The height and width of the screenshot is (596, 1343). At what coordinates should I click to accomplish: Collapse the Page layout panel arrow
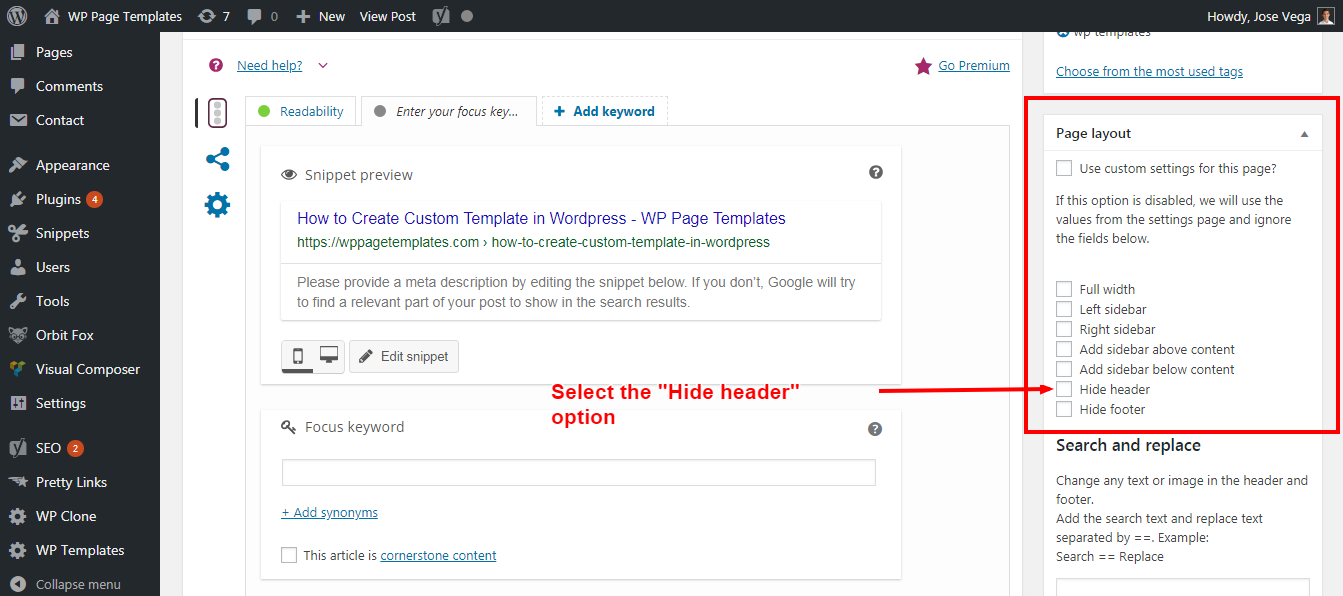tap(1304, 133)
